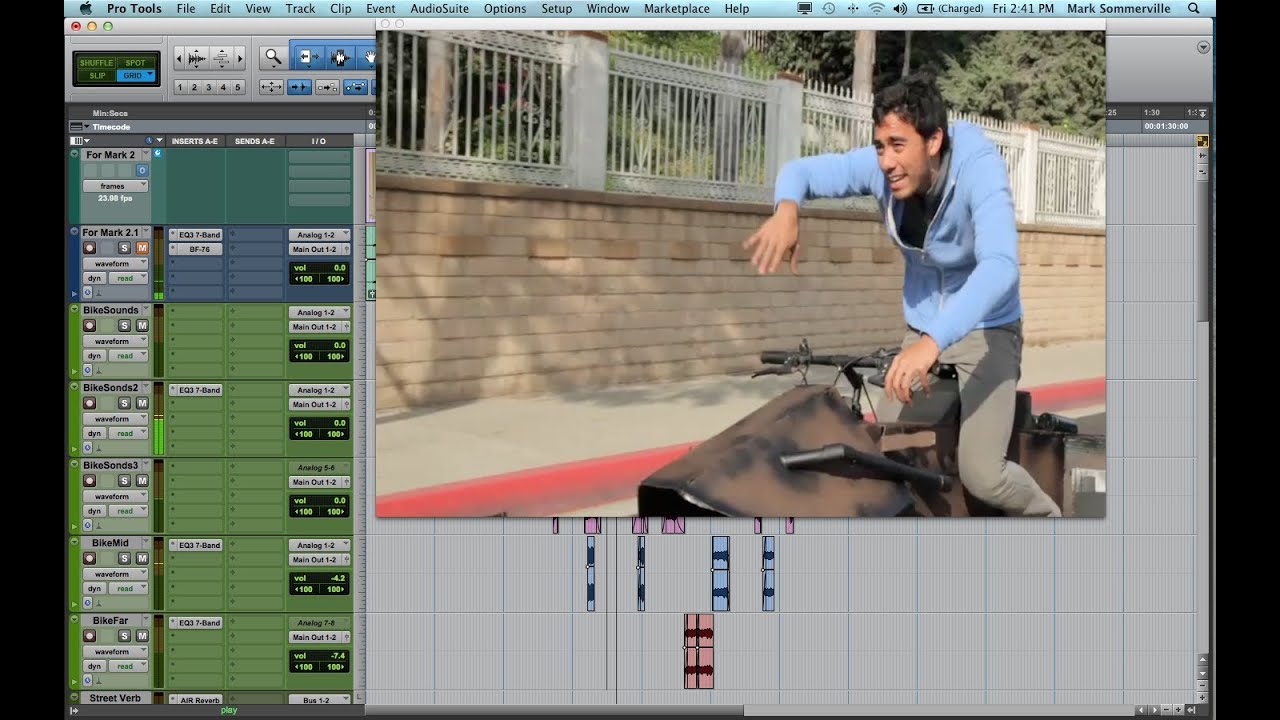Open the Spotlight search magnifier icon
The height and width of the screenshot is (720, 1280).
click(x=1194, y=8)
